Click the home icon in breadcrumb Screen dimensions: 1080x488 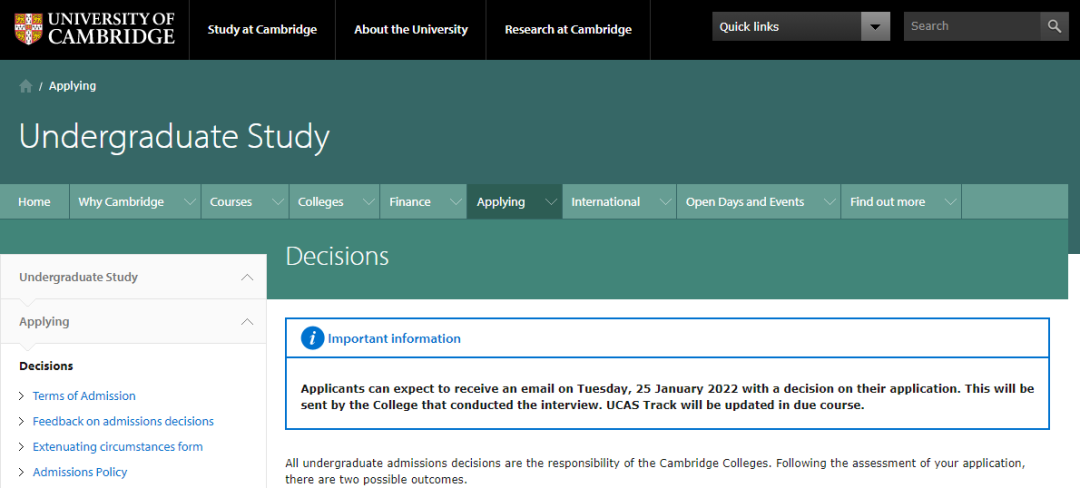point(26,86)
